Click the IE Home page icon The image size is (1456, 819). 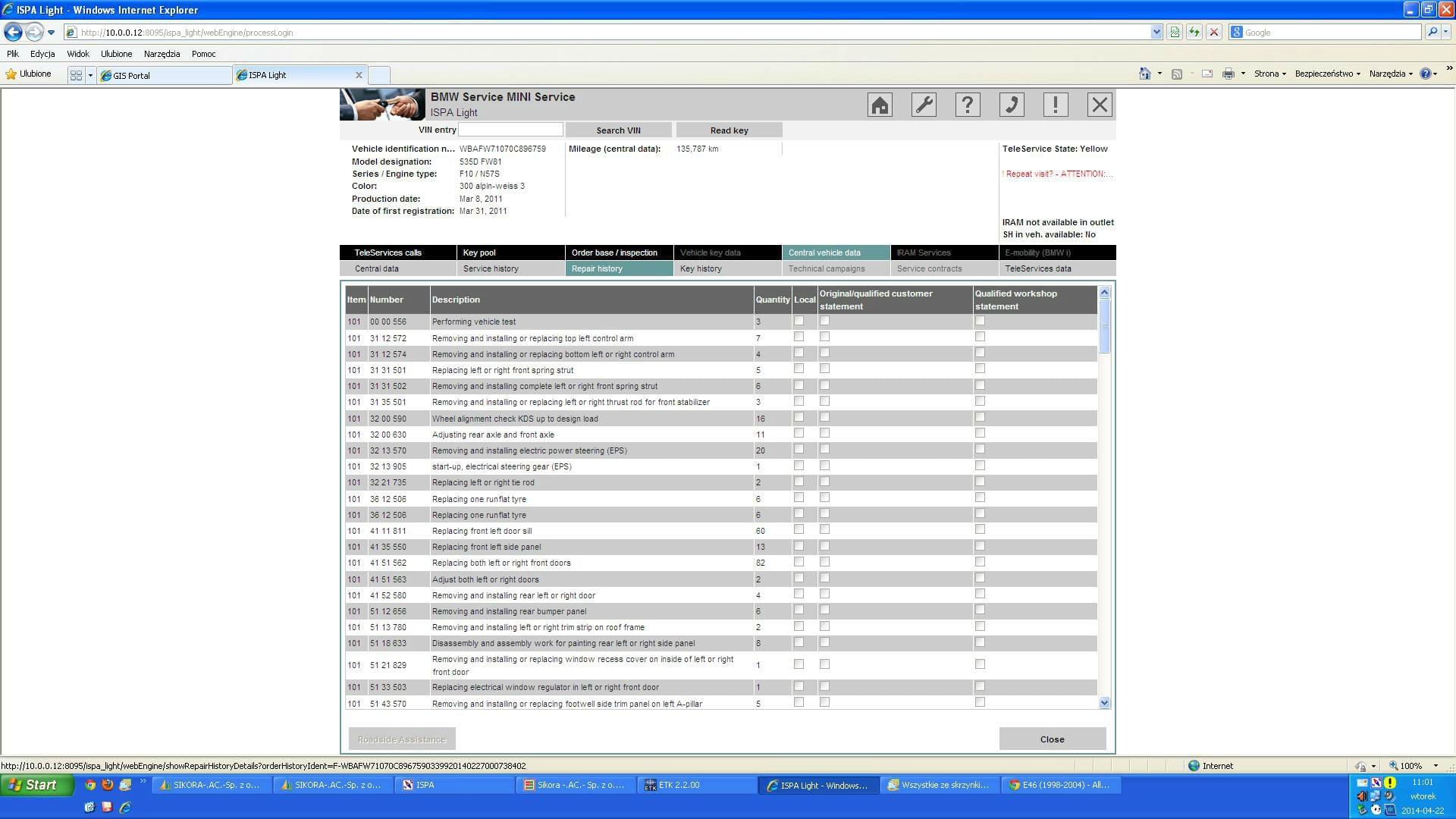[x=1145, y=74]
